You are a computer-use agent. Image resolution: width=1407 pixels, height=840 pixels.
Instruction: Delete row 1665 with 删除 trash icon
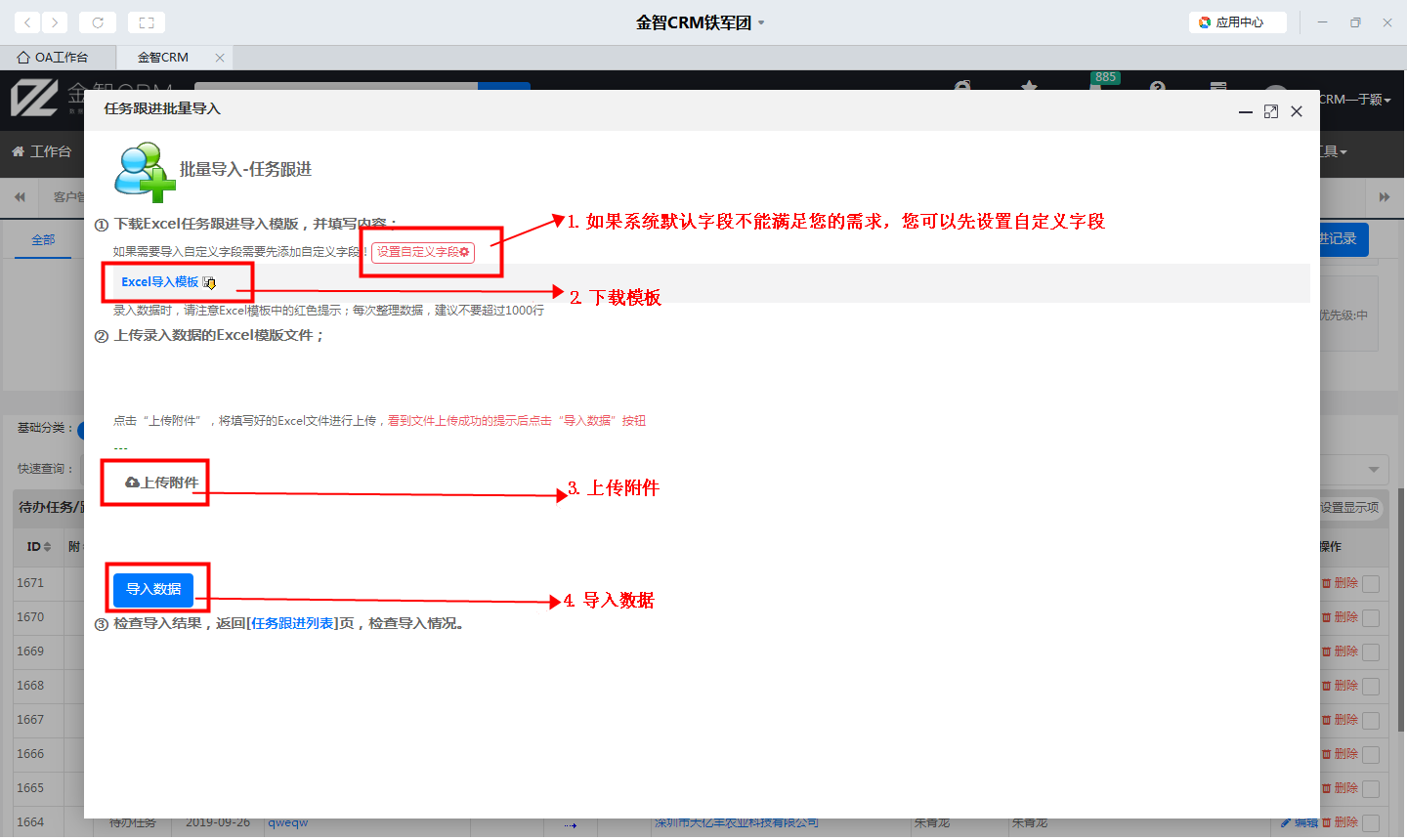[1340, 788]
